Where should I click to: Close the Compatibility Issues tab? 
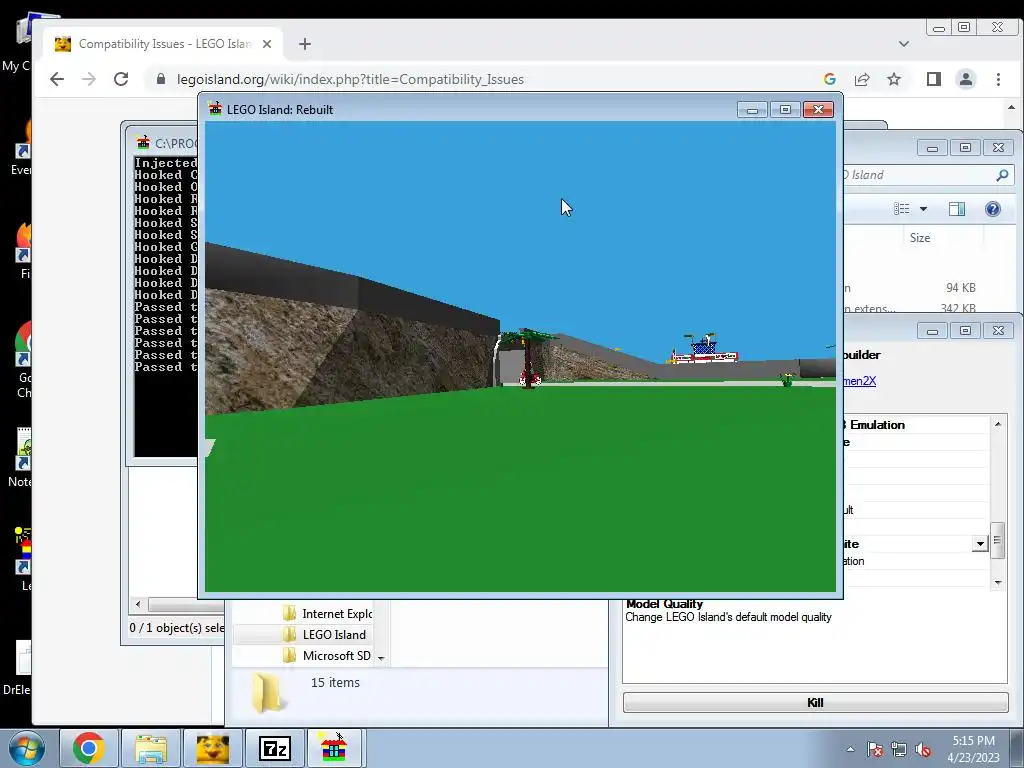(266, 44)
